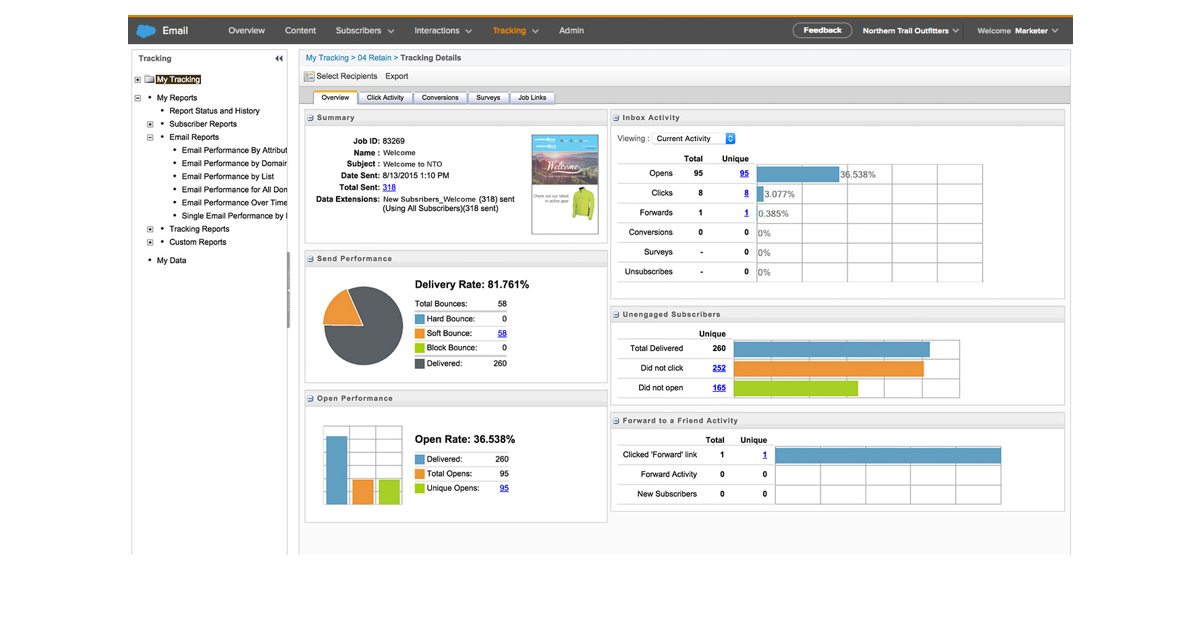Open the Soft Bounce 58 link
The width and height of the screenshot is (1200, 640).
[x=501, y=333]
